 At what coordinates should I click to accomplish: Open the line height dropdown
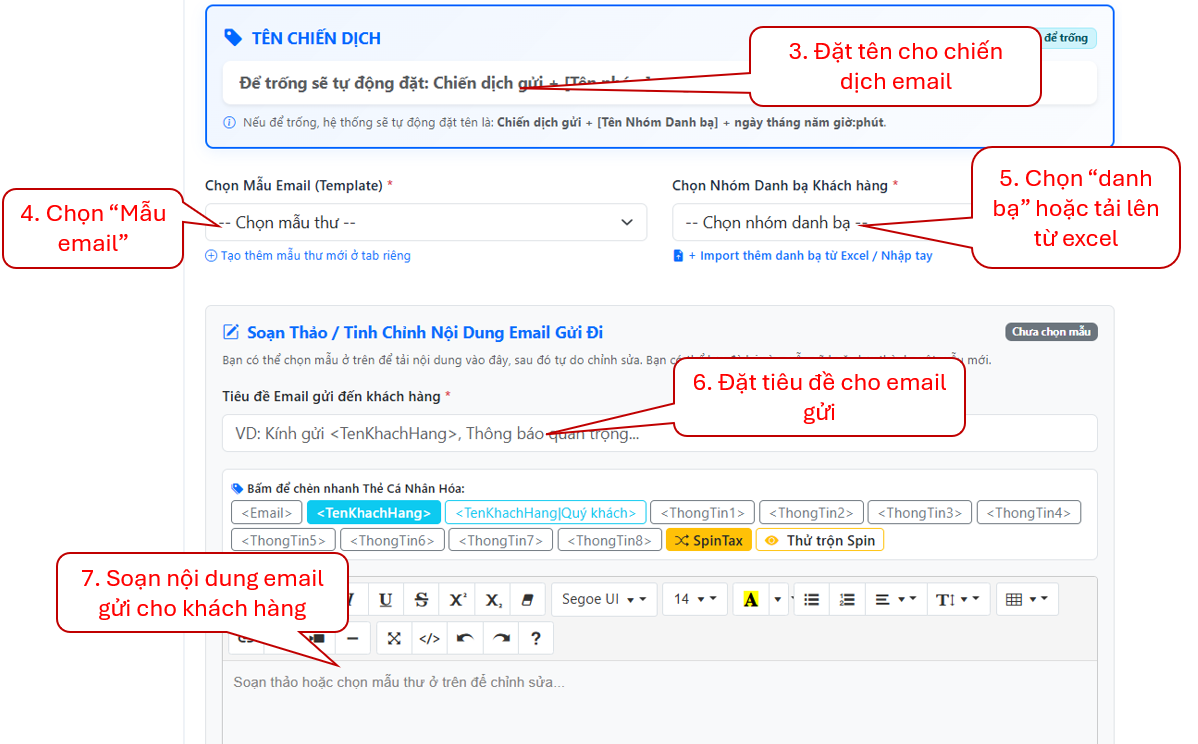click(x=958, y=600)
